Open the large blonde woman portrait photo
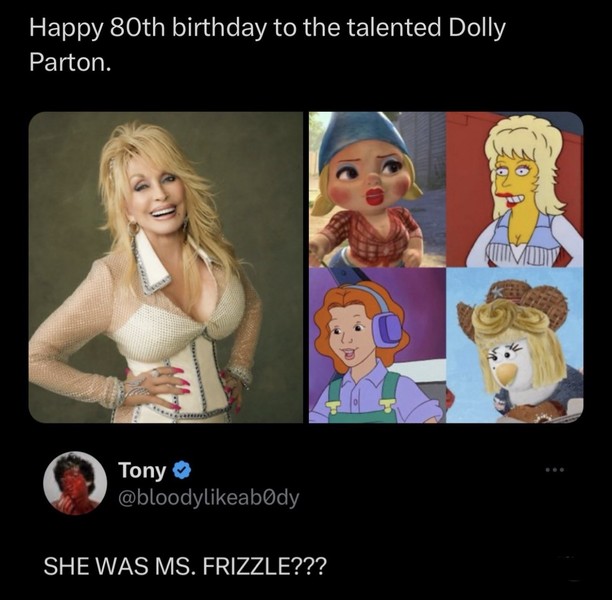This screenshot has width=612, height=600. (165, 267)
